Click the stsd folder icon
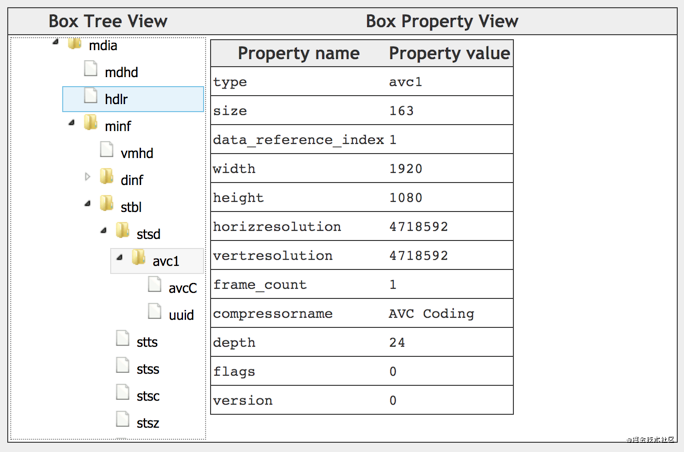 [x=123, y=230]
